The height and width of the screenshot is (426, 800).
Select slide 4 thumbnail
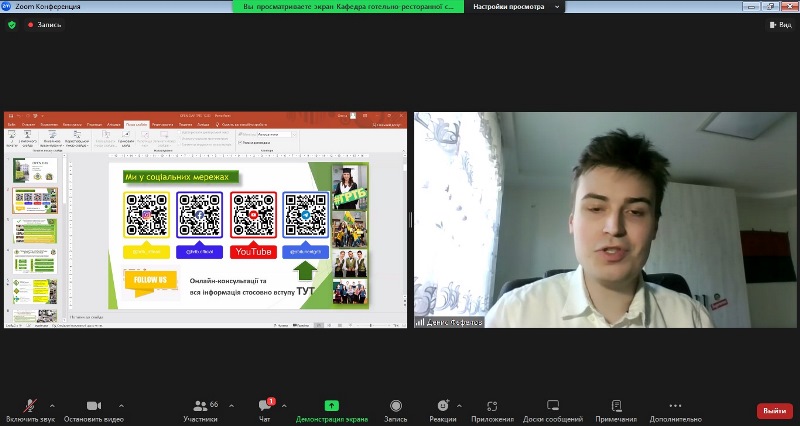(35, 261)
